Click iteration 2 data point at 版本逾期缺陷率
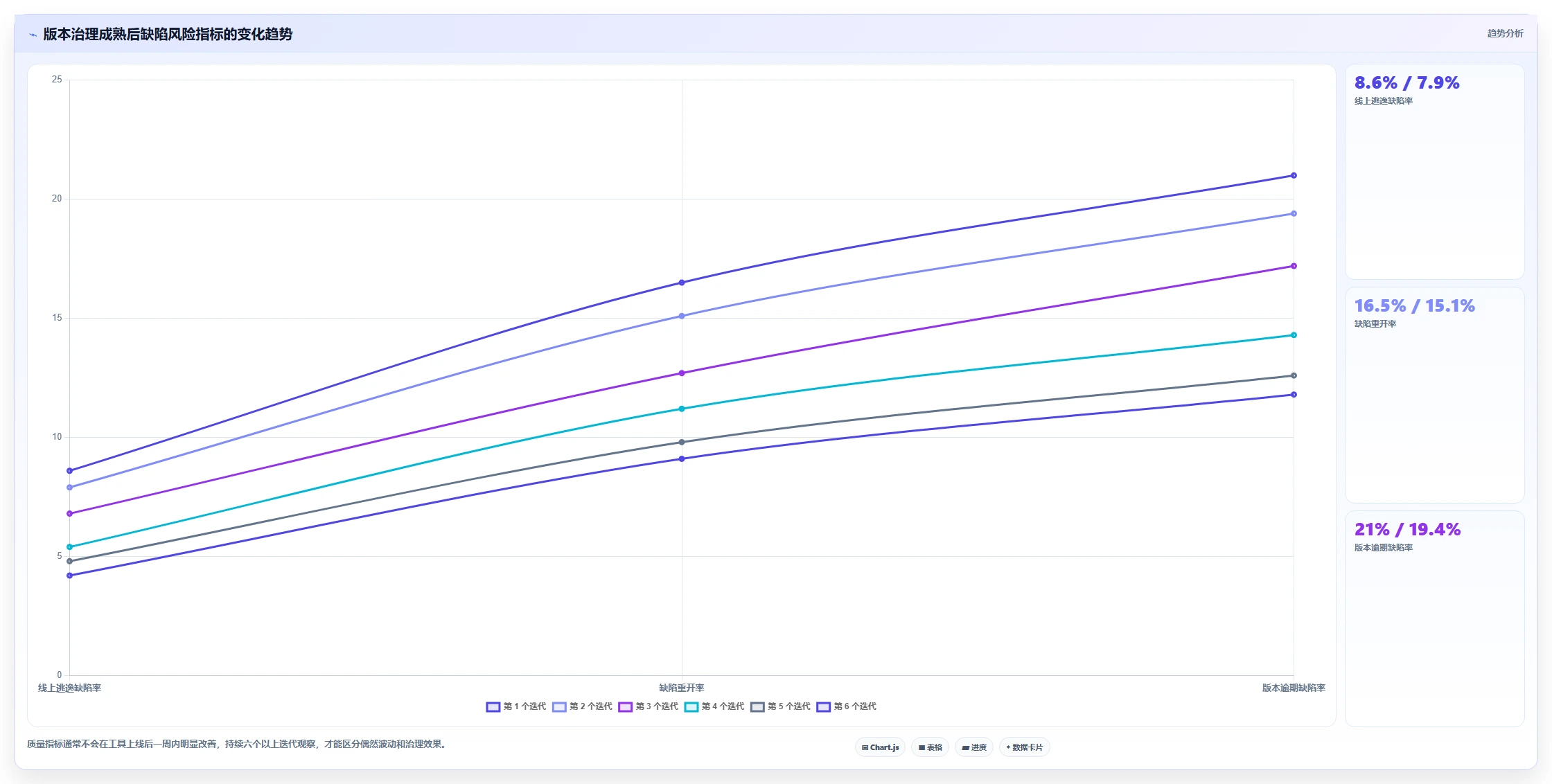The height and width of the screenshot is (784, 1552). (1294, 213)
